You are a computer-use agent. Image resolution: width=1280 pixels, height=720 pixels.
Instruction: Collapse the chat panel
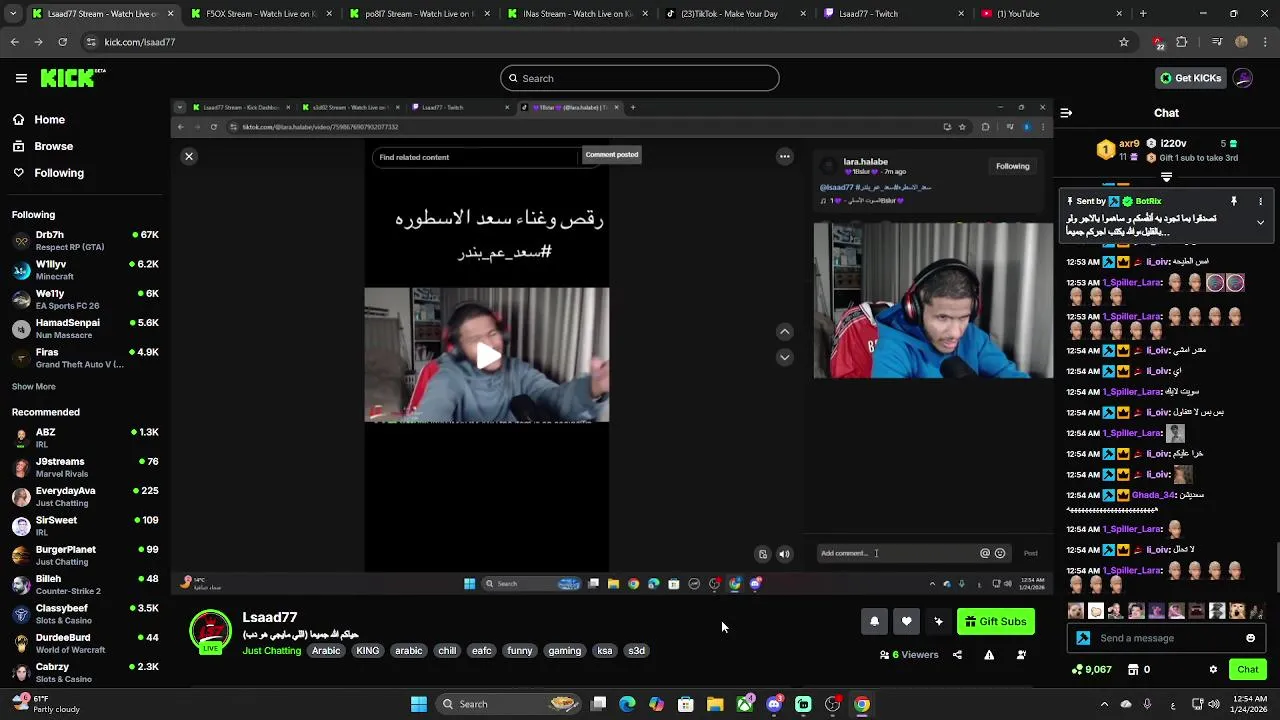pyautogui.click(x=1066, y=113)
